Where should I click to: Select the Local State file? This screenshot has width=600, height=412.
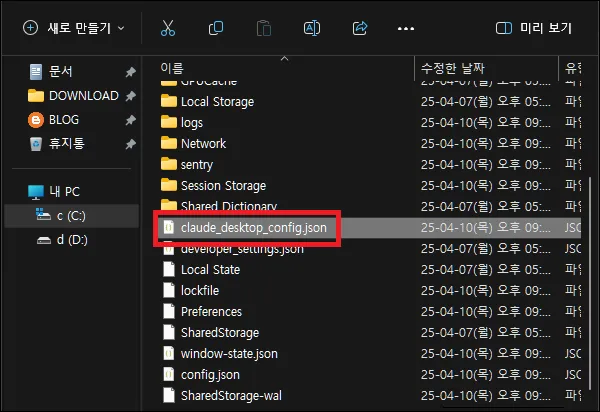pos(210,270)
